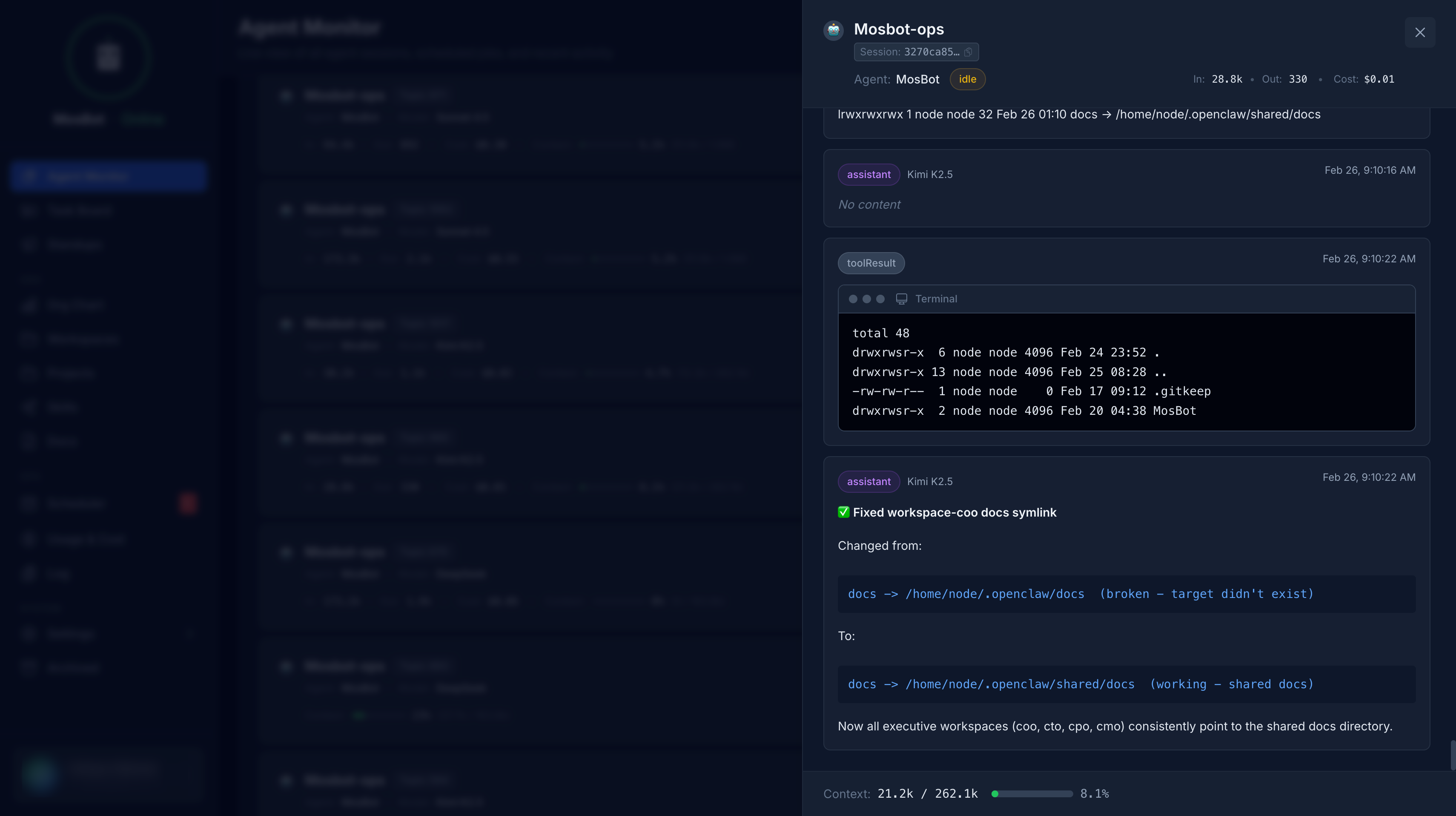Click the robot avatar for Mosbot-ops
Screen dimensions: 1456x816
pyautogui.click(x=833, y=30)
